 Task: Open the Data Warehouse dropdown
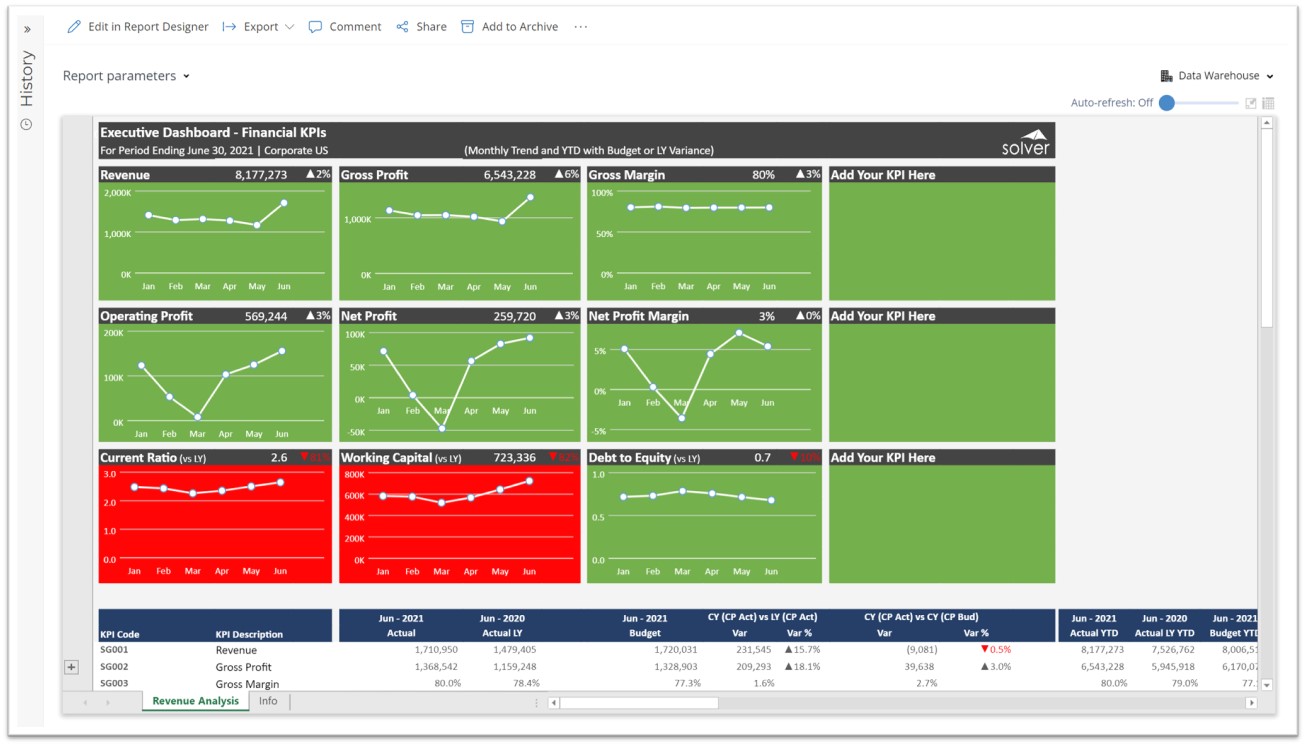pyautogui.click(x=1217, y=76)
